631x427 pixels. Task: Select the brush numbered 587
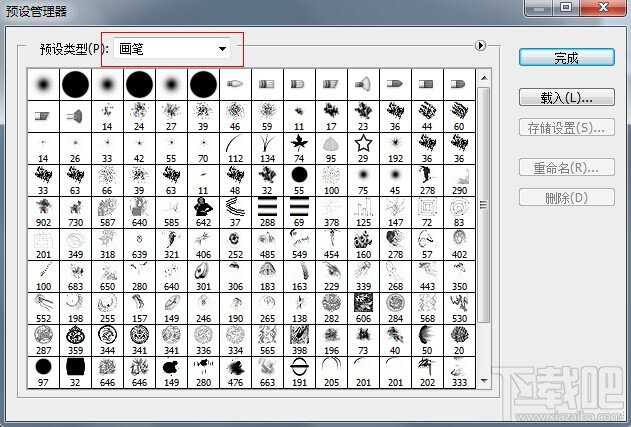[107, 212]
